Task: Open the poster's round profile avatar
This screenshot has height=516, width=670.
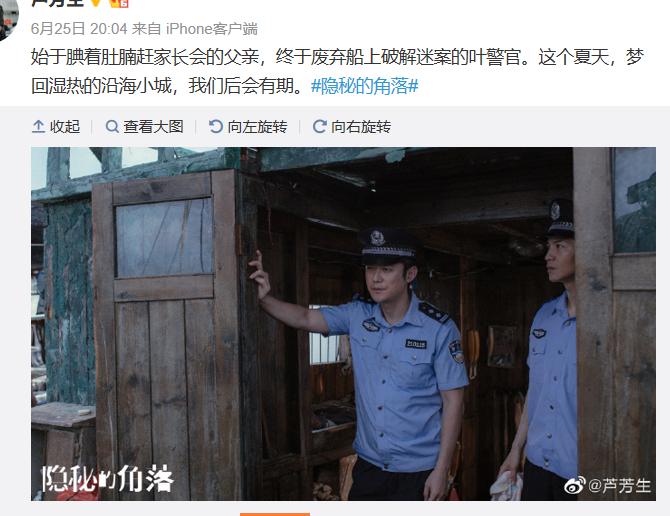Action: pos(7,15)
